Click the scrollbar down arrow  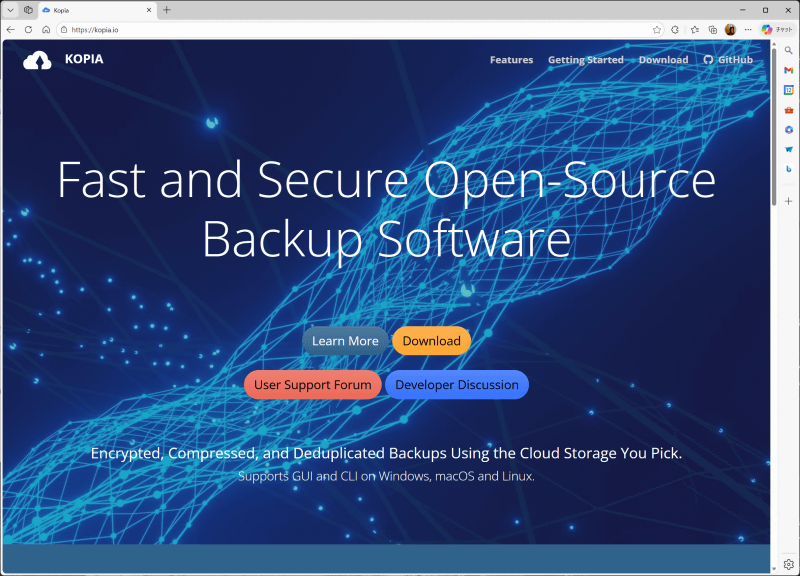tap(774, 568)
